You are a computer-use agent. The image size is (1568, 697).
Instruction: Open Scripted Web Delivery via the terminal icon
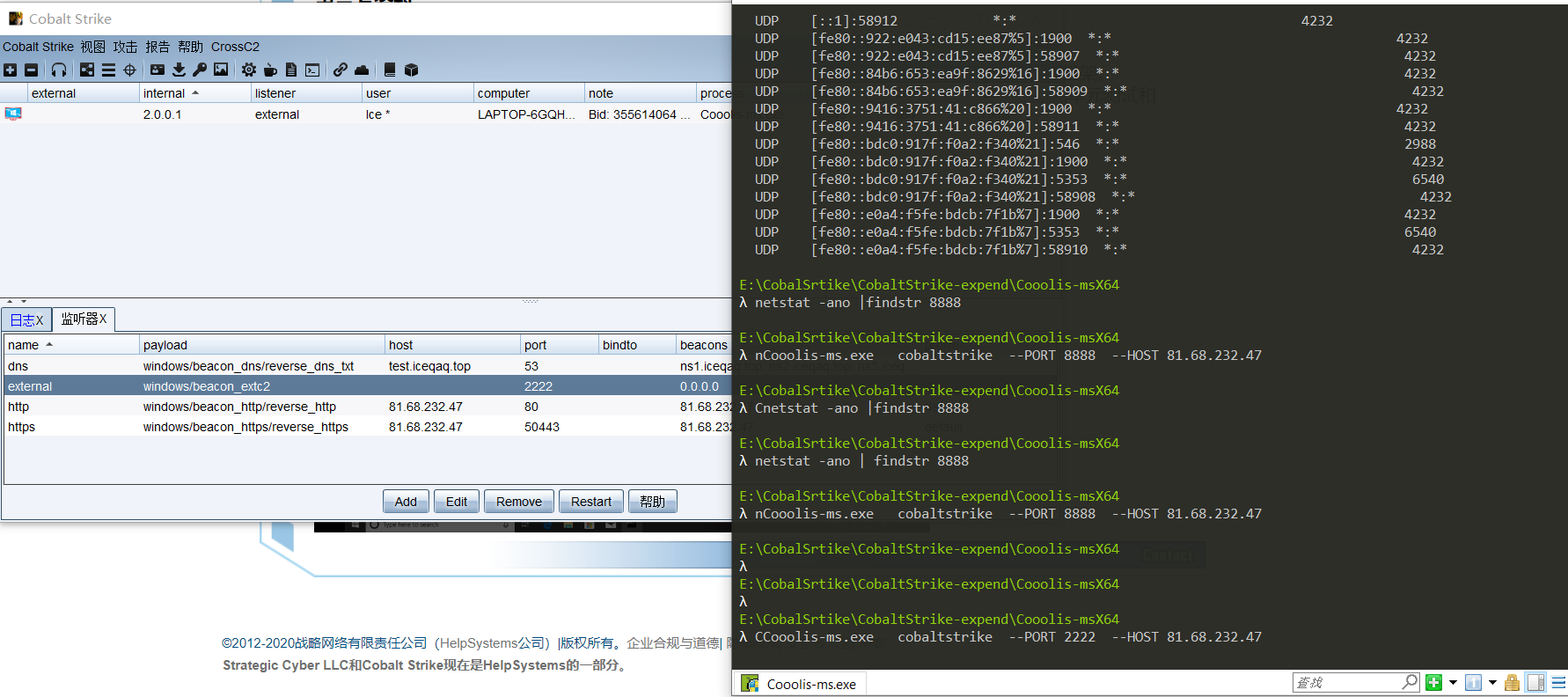[312, 70]
